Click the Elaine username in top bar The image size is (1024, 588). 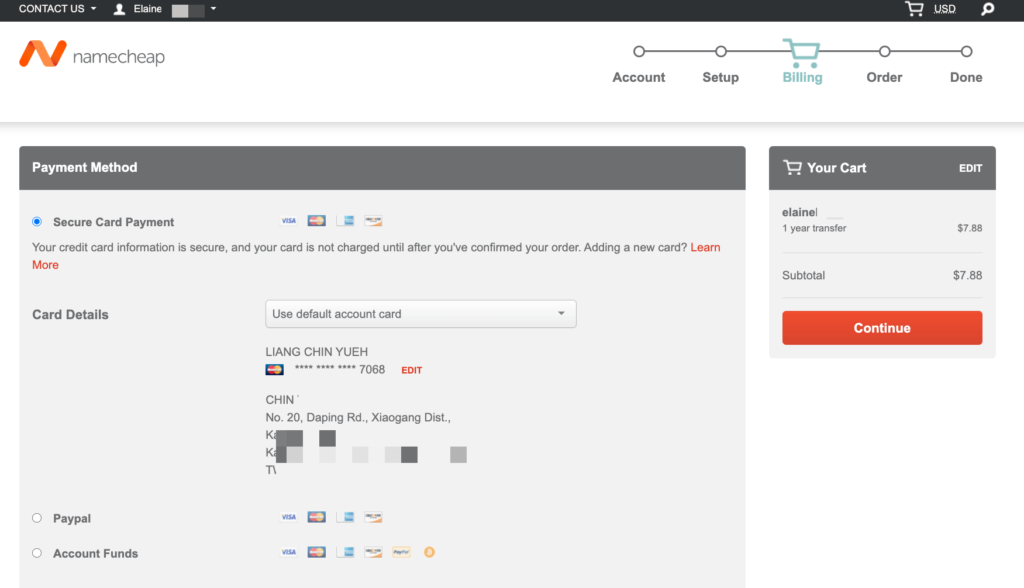(148, 9)
